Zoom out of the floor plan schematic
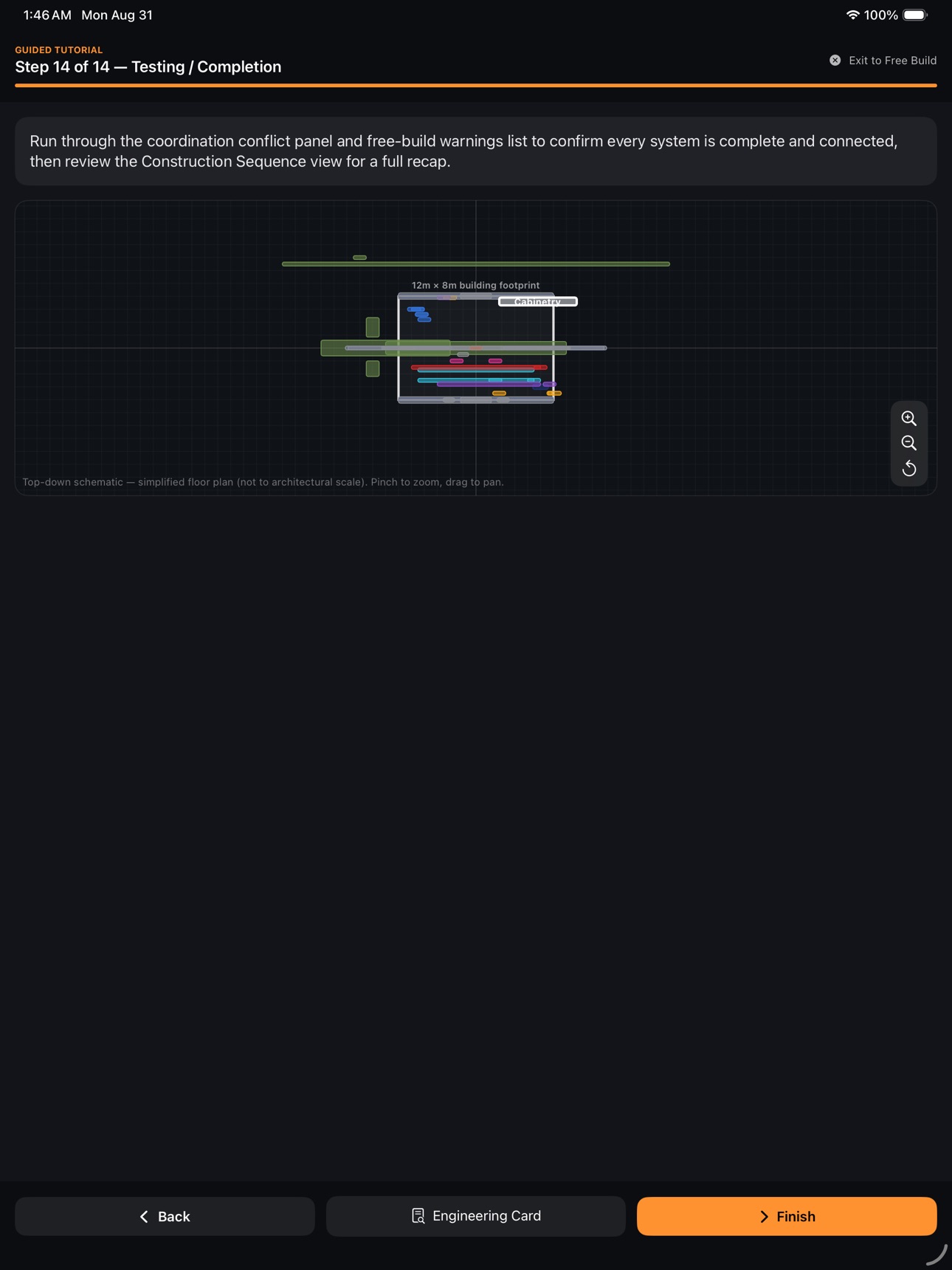 point(908,443)
